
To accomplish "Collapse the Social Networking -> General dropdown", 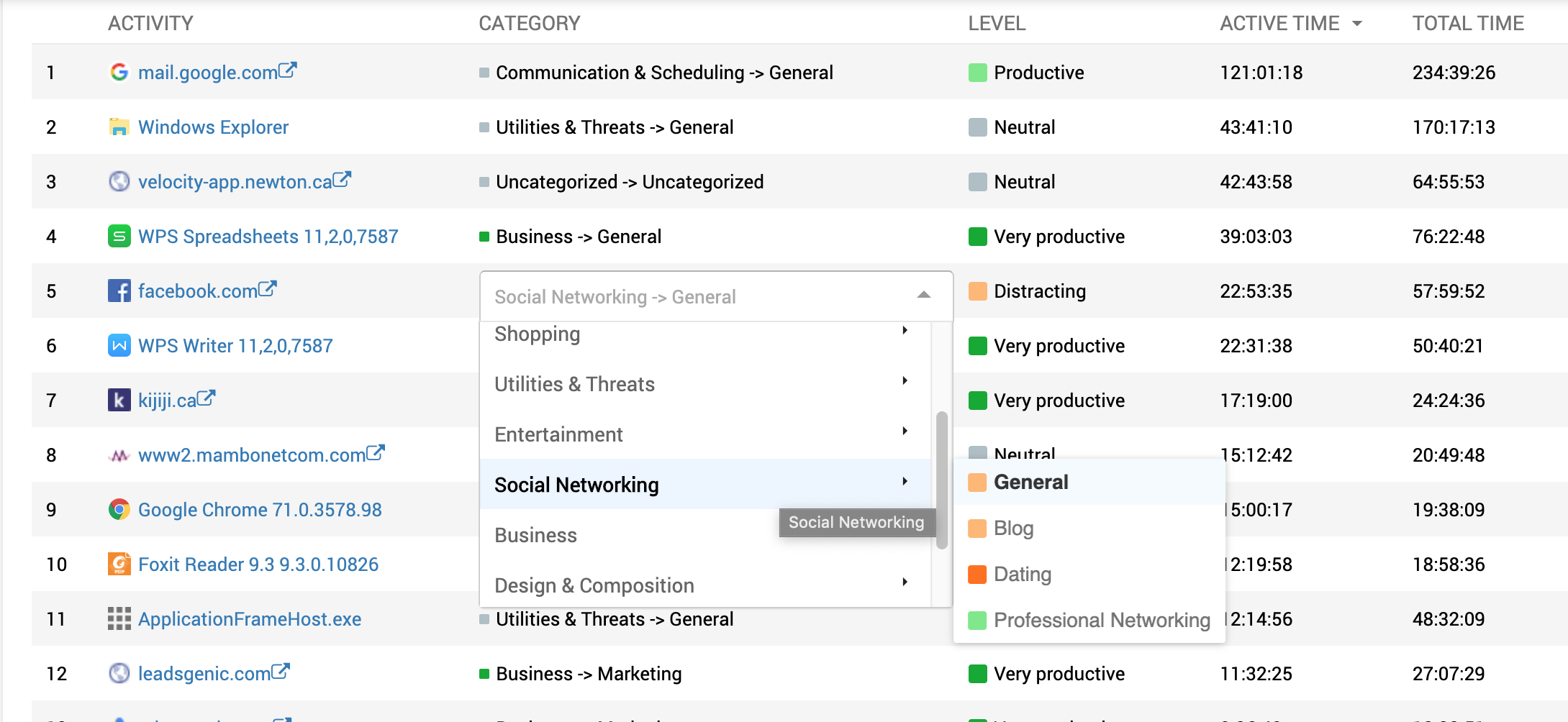I will point(924,295).
